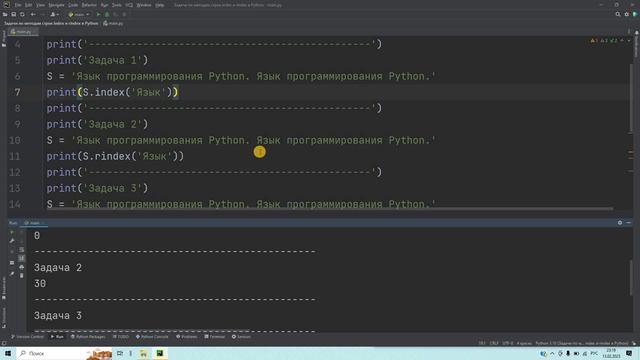640x360 pixels.
Task: Click the warnings count indicator
Action: click(594, 40)
